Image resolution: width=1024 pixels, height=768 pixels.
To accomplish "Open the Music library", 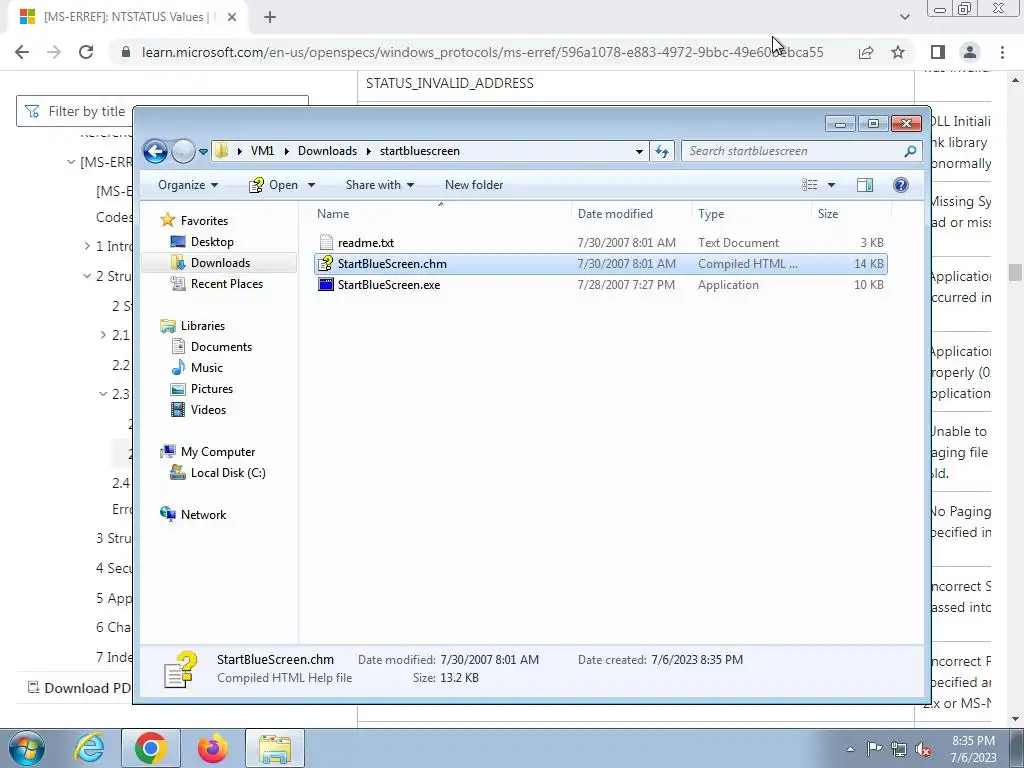I will click(206, 368).
